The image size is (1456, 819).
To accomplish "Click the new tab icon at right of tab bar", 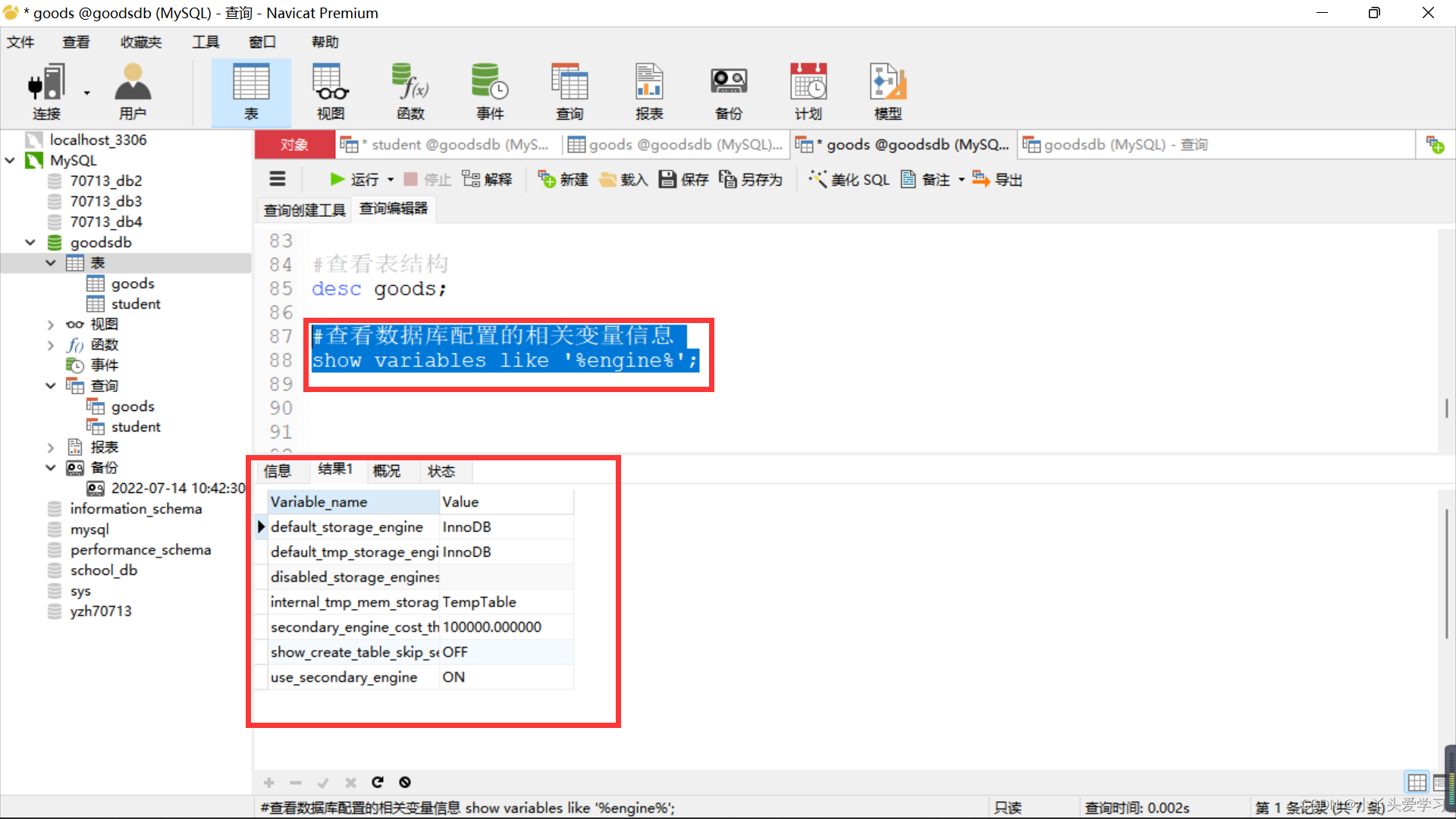I will (1435, 144).
